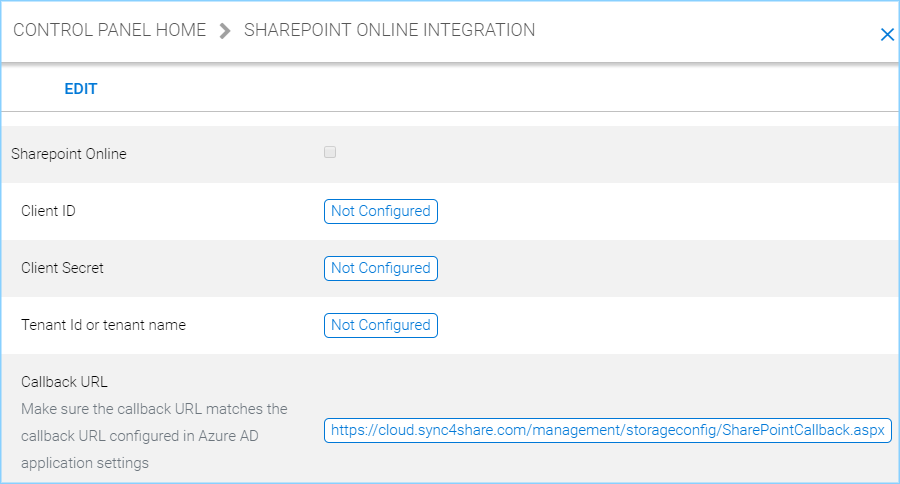The width and height of the screenshot is (900, 484).
Task: Close the SharePoint Online Integration panel
Action: pos(887,35)
